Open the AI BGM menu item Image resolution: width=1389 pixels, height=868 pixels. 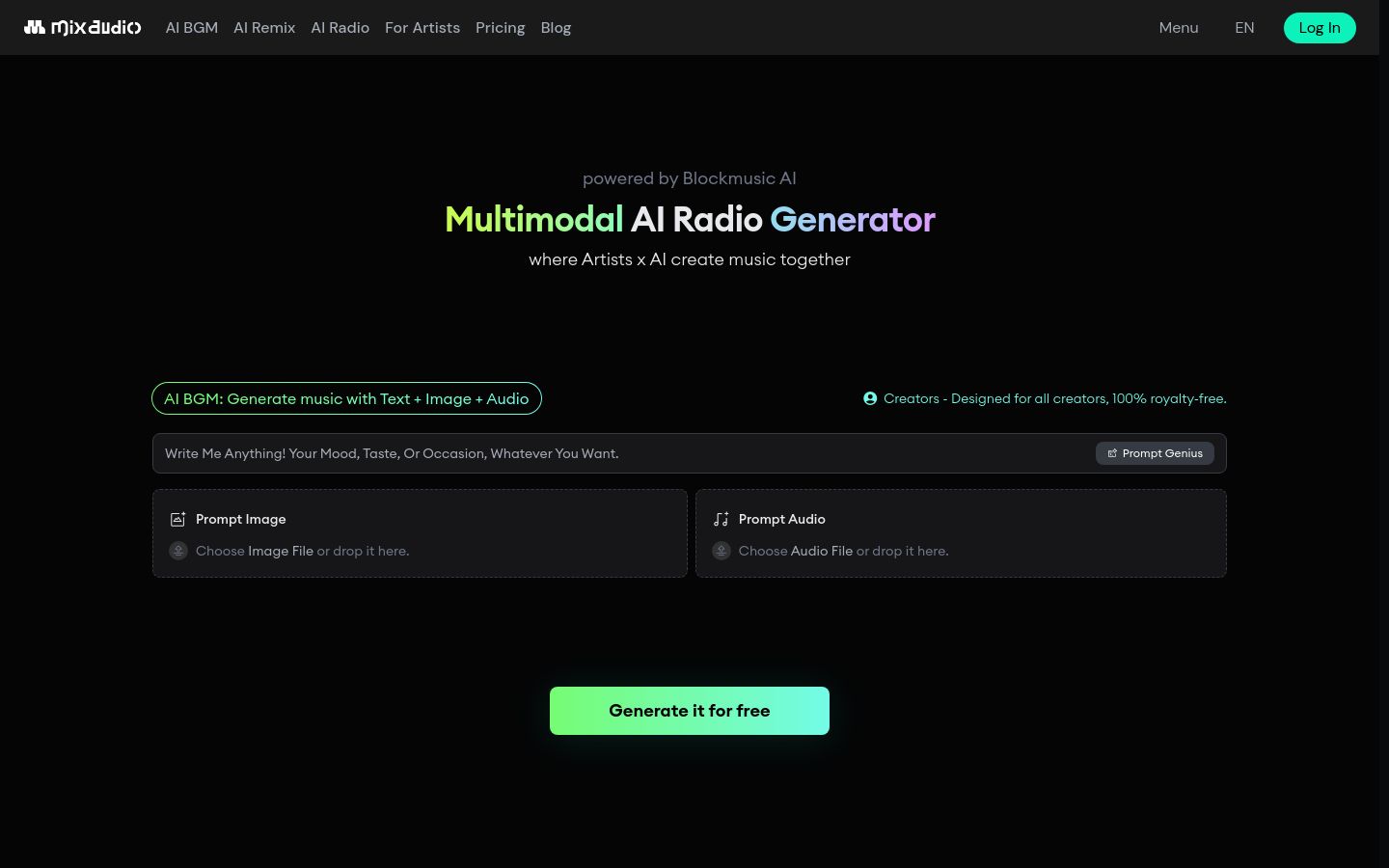click(192, 27)
